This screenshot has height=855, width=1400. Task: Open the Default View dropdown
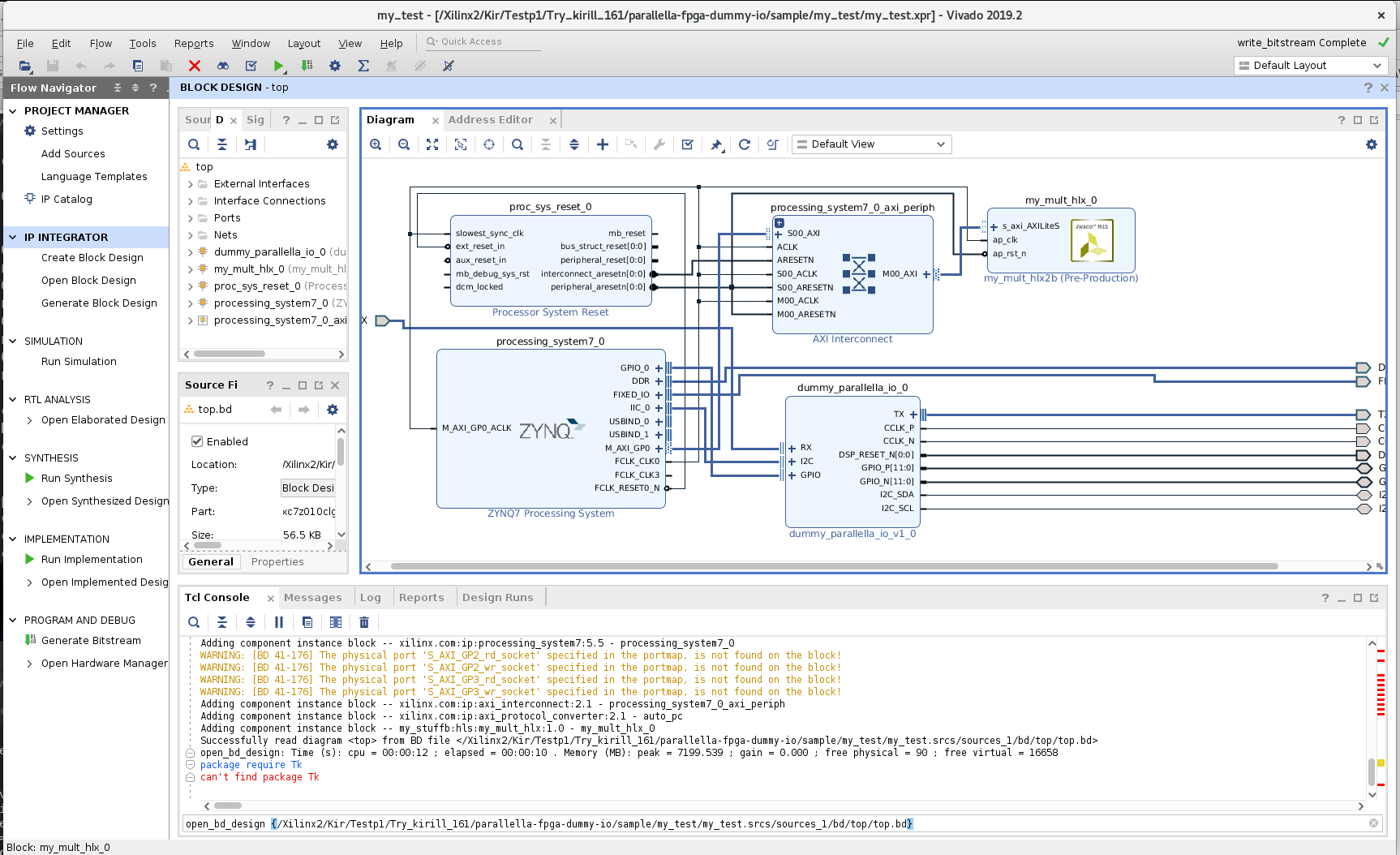[x=871, y=144]
